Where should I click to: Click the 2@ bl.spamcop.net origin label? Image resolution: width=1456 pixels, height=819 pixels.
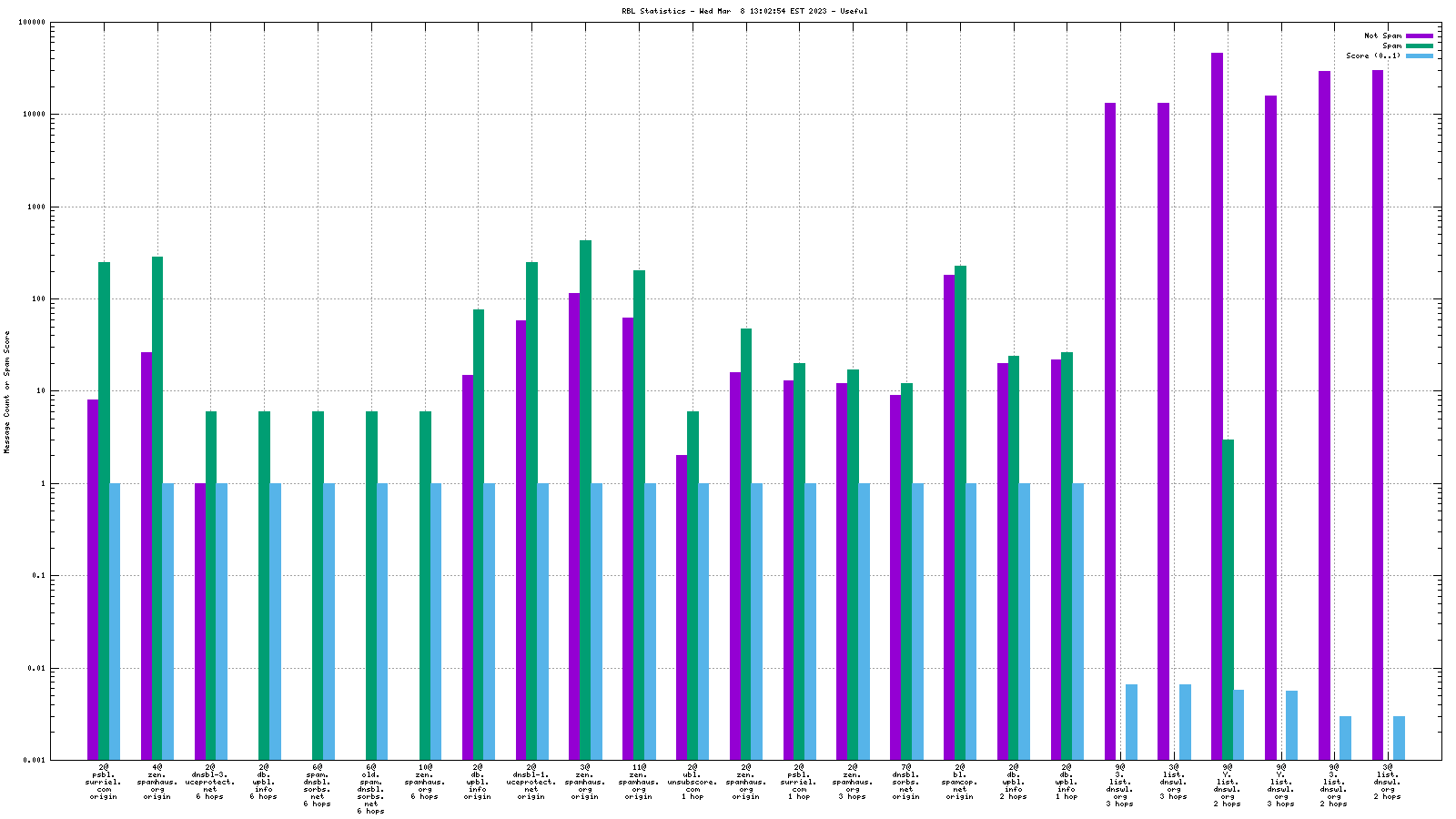960,782
